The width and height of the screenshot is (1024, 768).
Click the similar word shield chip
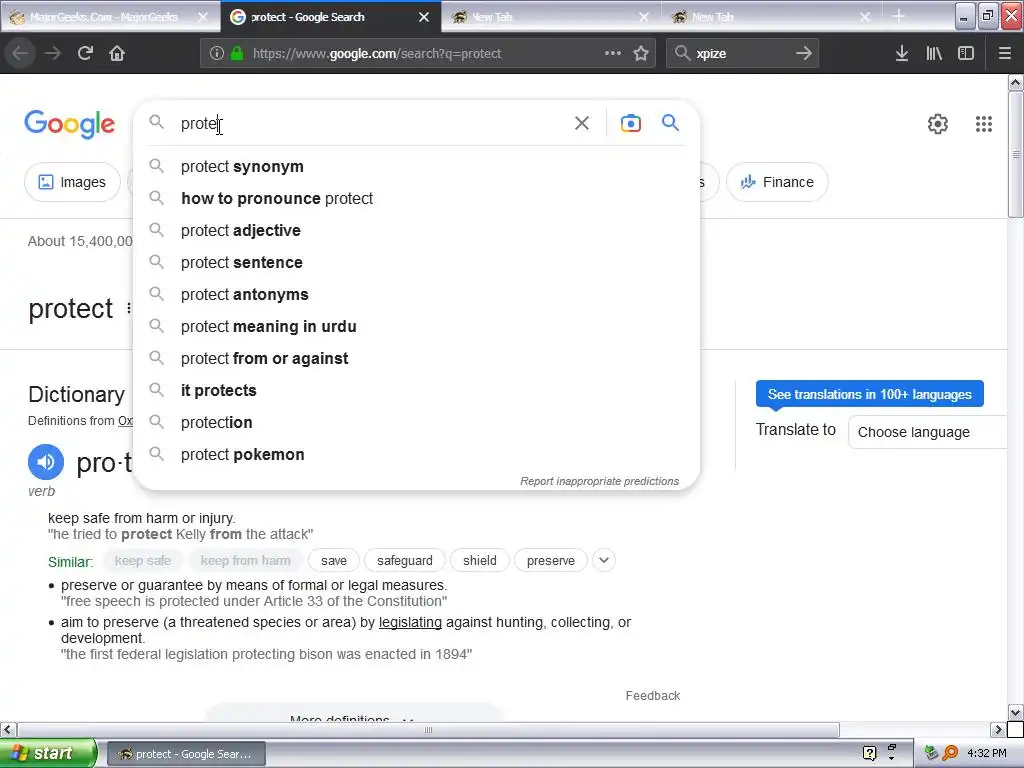tap(480, 560)
